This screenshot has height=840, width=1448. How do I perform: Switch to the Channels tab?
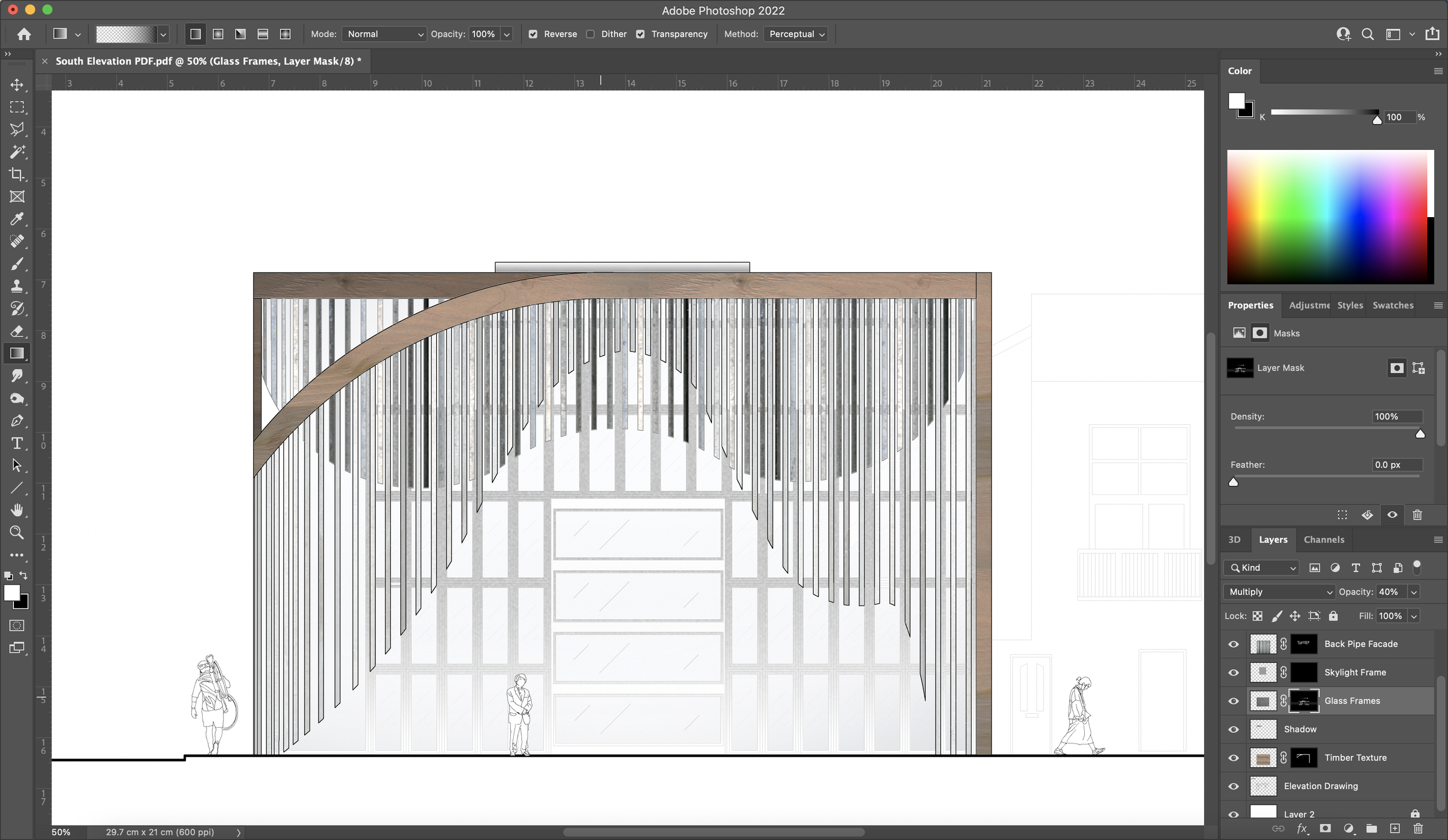coord(1324,539)
